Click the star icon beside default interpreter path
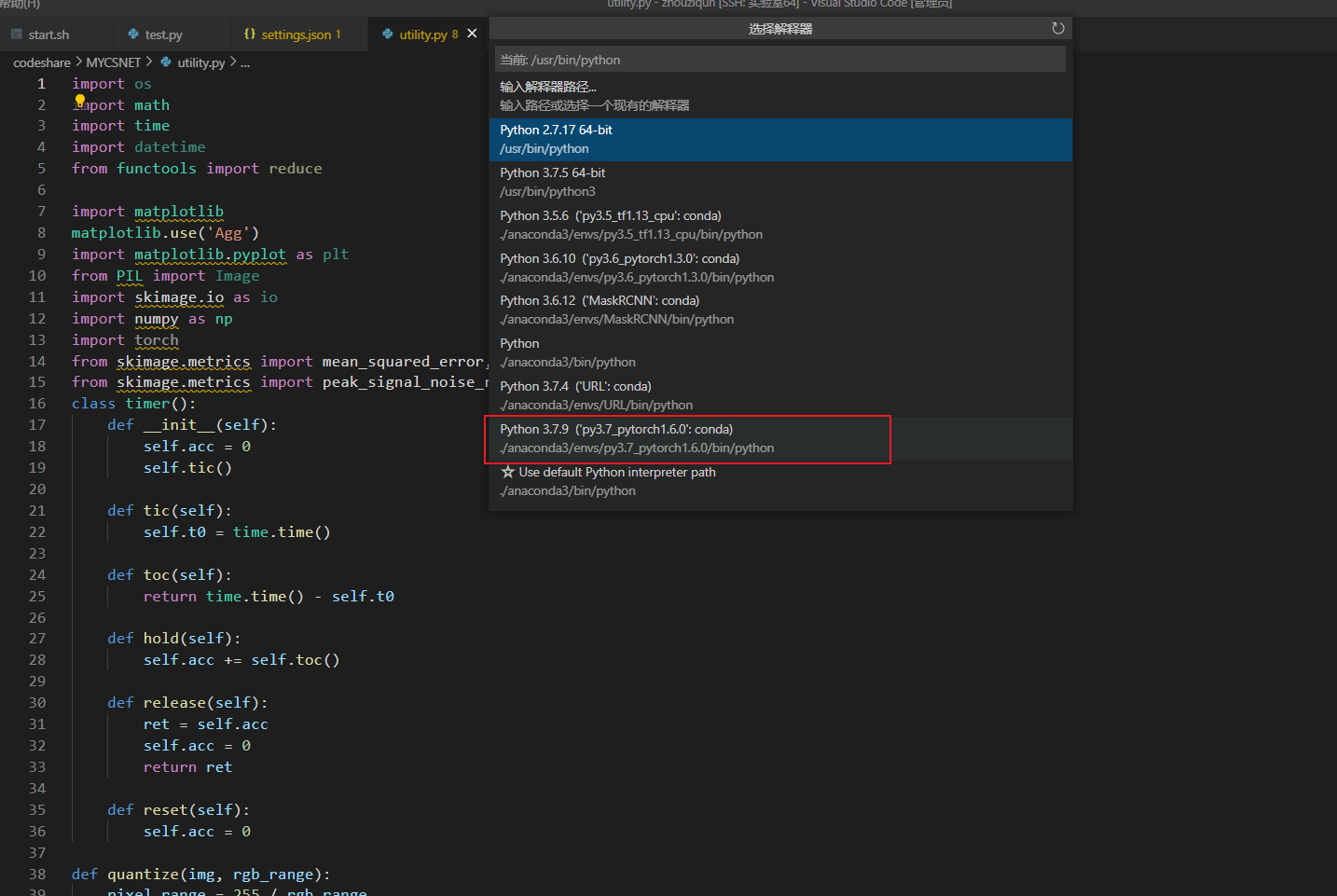The image size is (1337, 896). pos(507,472)
